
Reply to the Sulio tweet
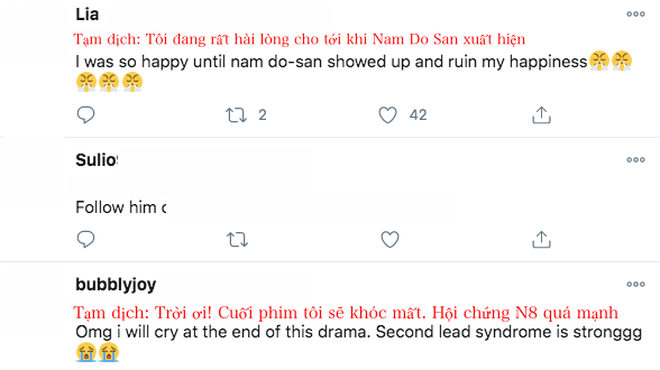pos(86,239)
